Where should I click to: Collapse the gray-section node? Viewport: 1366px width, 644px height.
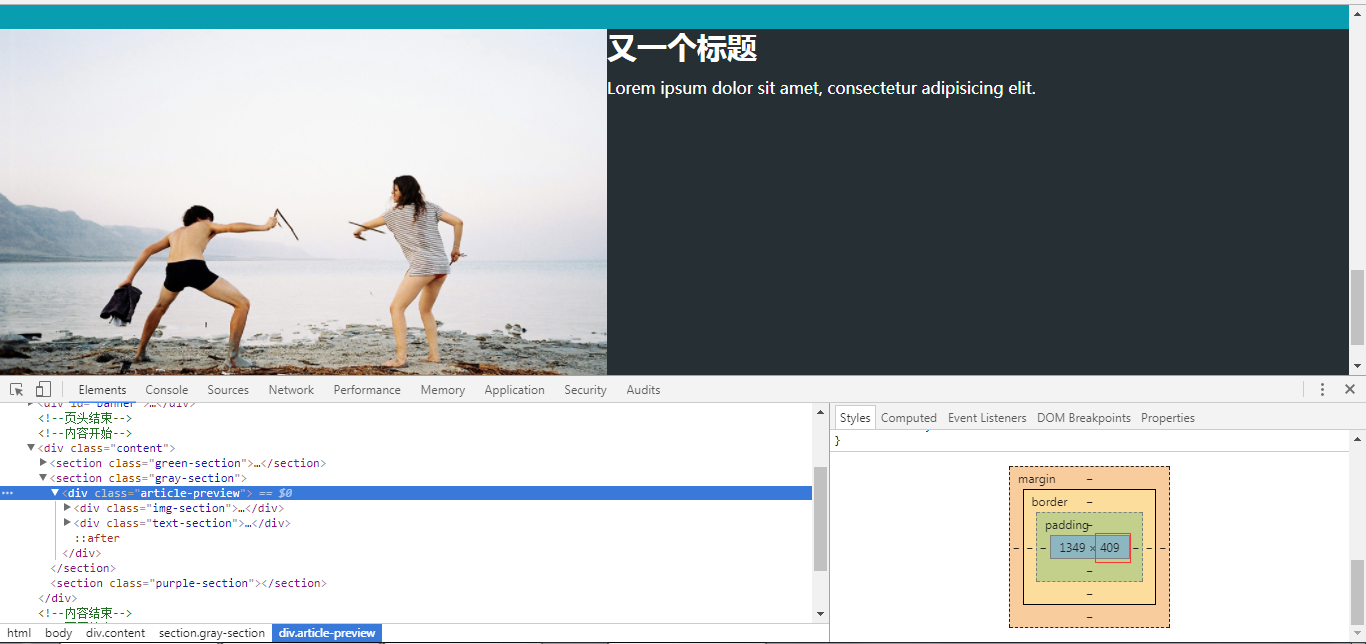[x=43, y=478]
